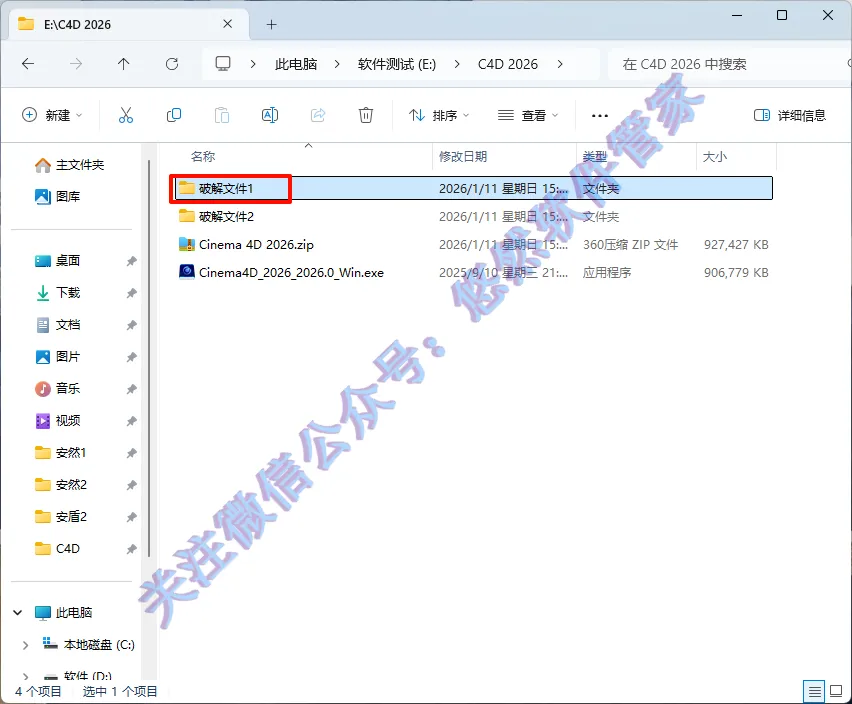Click the Cinema4D installer exe icon
The width and height of the screenshot is (852, 704).
(186, 272)
